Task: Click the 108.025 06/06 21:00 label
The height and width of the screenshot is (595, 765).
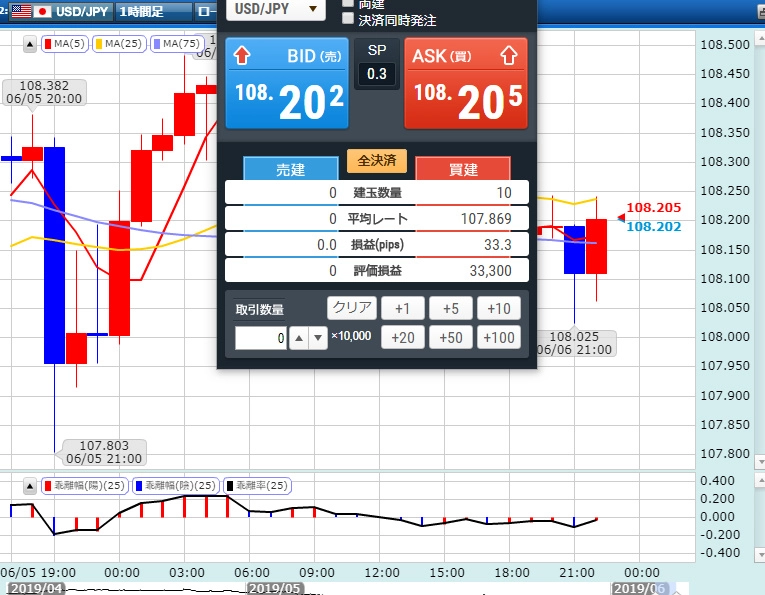Action: pos(575,343)
